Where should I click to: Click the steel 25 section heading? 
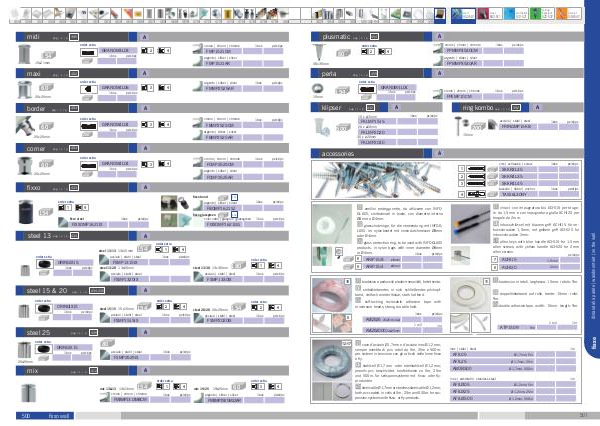(x=38, y=332)
